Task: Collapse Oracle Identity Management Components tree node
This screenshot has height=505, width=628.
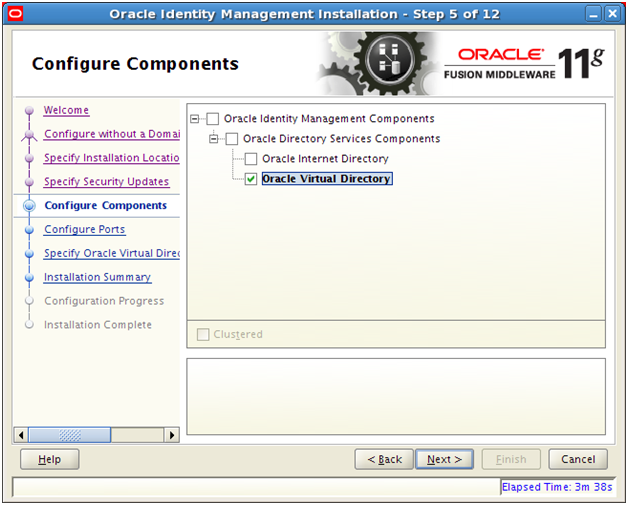Action: 195,119
